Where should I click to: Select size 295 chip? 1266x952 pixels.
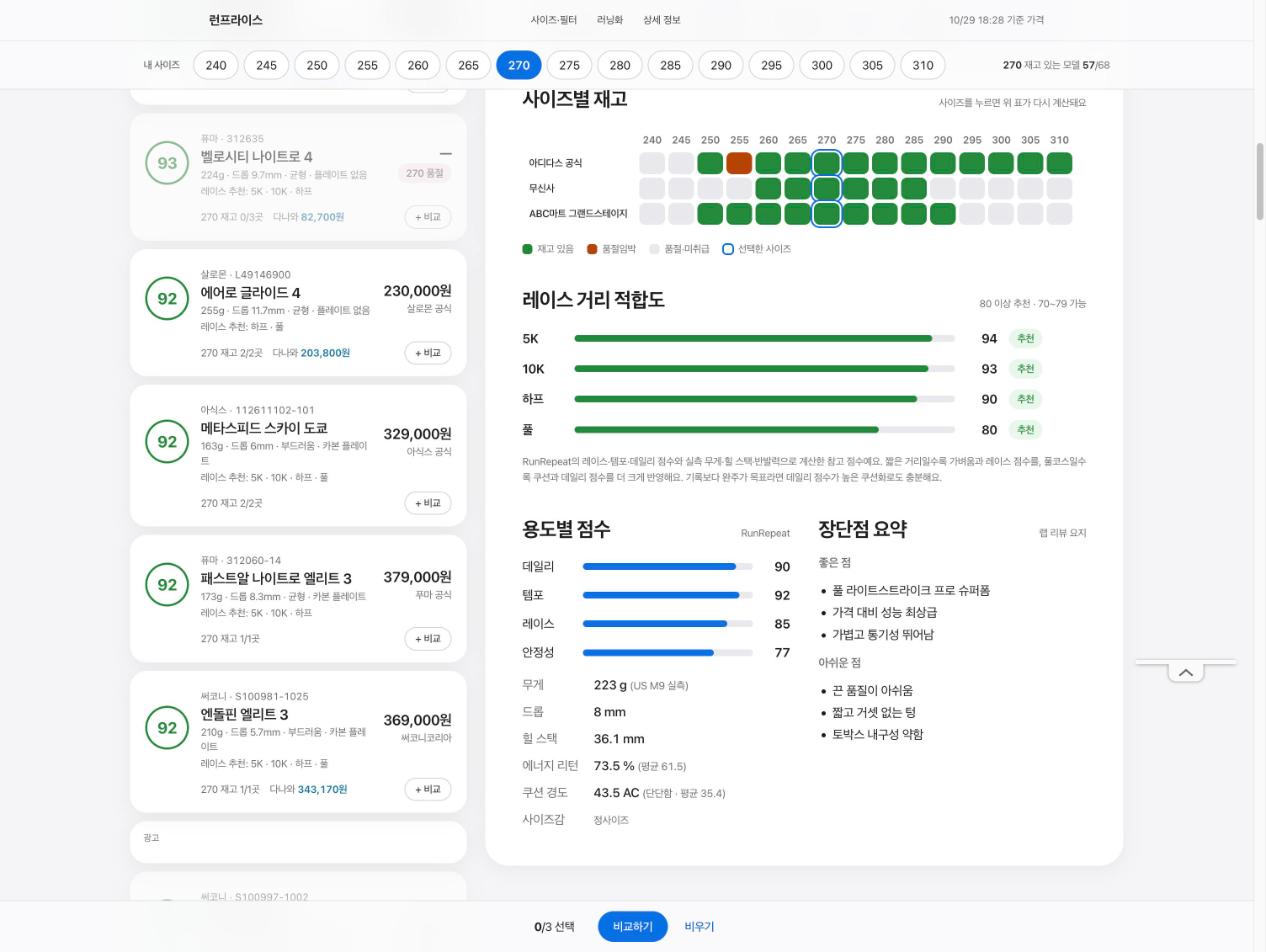[x=771, y=65]
